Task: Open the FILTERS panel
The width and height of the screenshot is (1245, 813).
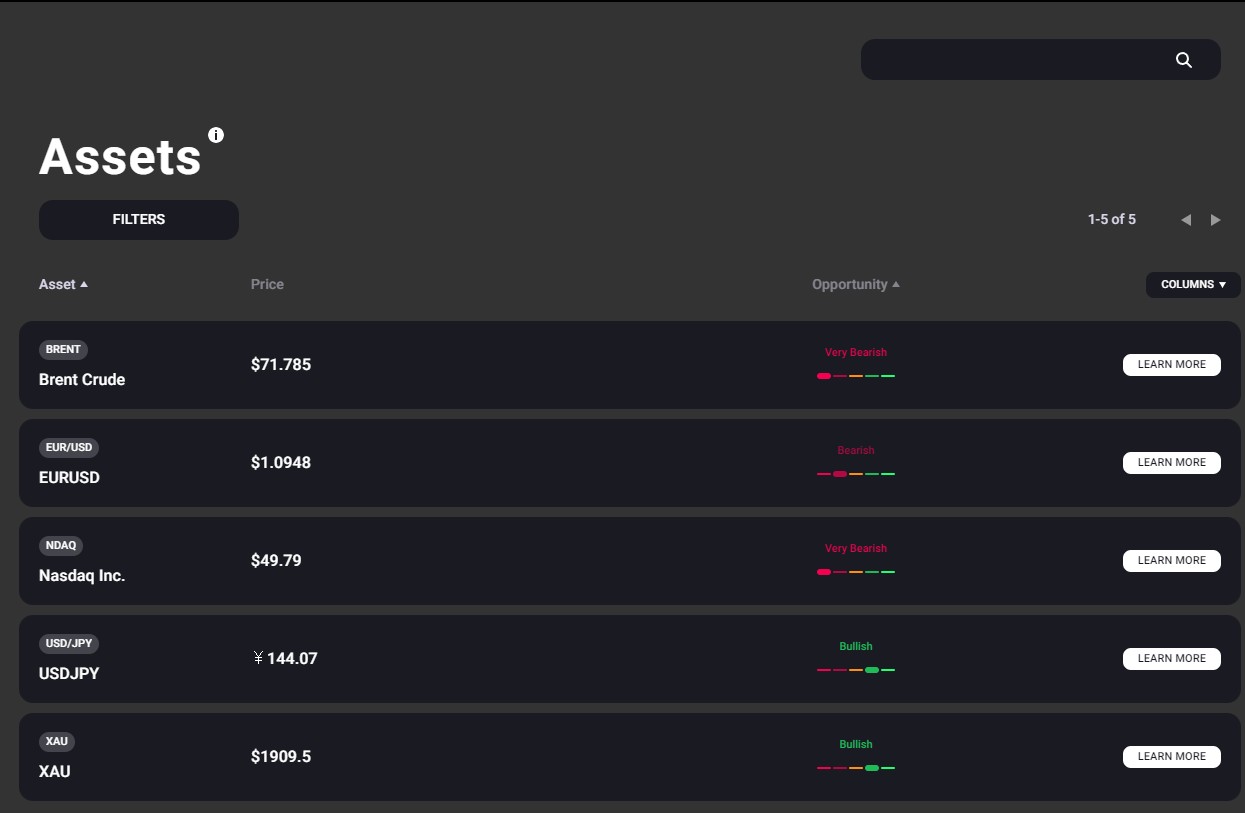Action: (139, 220)
